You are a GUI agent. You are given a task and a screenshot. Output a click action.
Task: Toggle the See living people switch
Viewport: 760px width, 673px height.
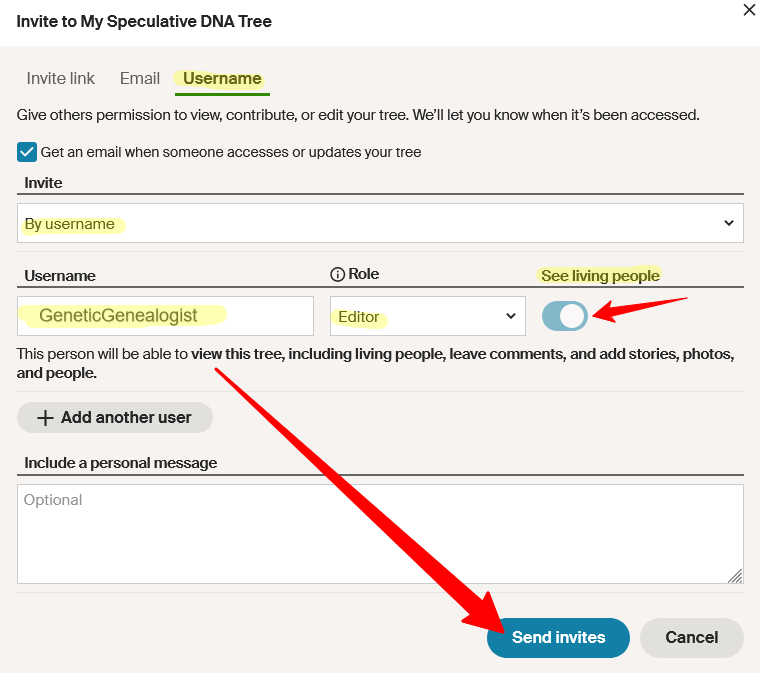[565, 316]
